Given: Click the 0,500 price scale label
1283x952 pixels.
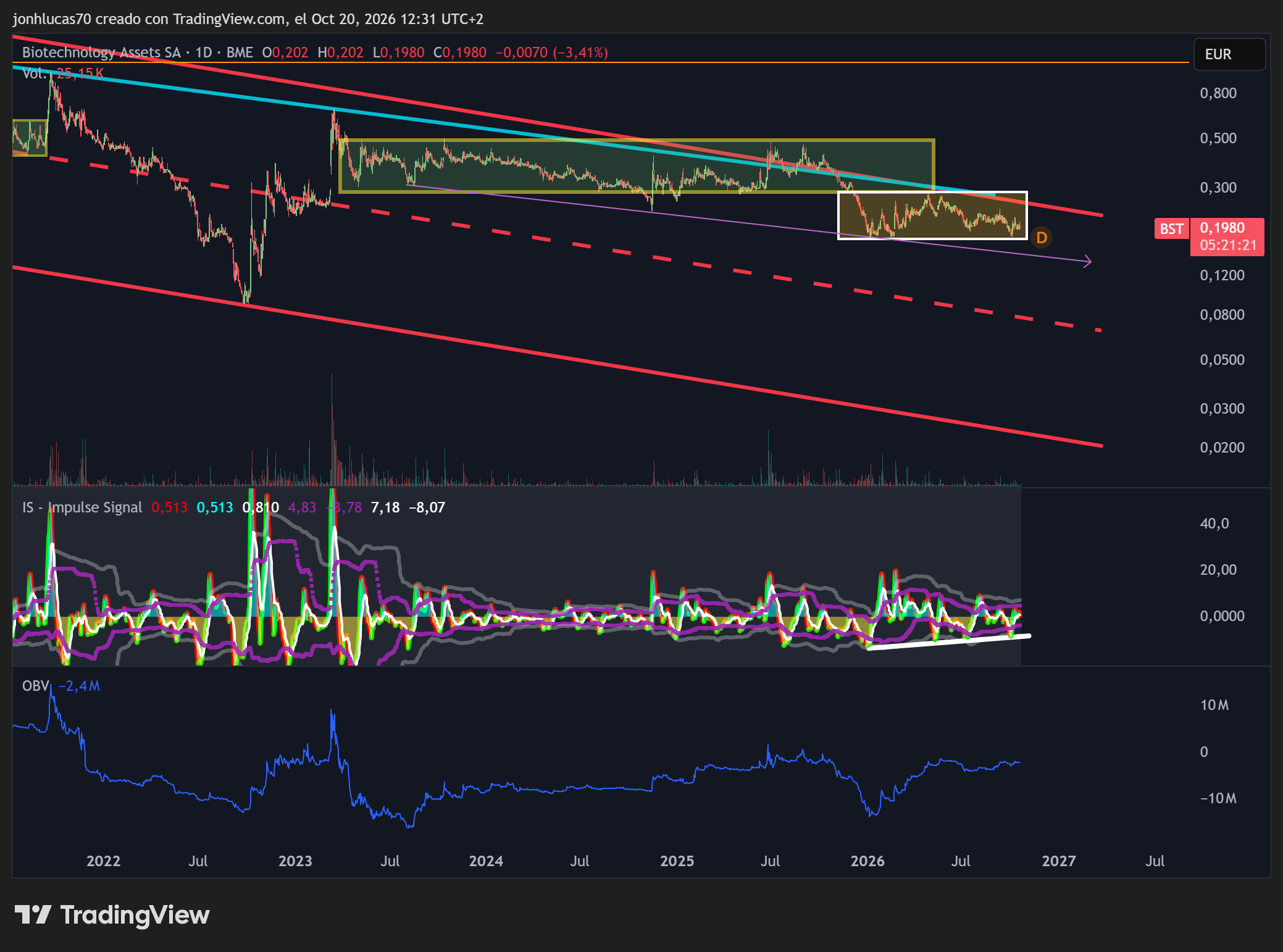Looking at the screenshot, I should 1218,138.
